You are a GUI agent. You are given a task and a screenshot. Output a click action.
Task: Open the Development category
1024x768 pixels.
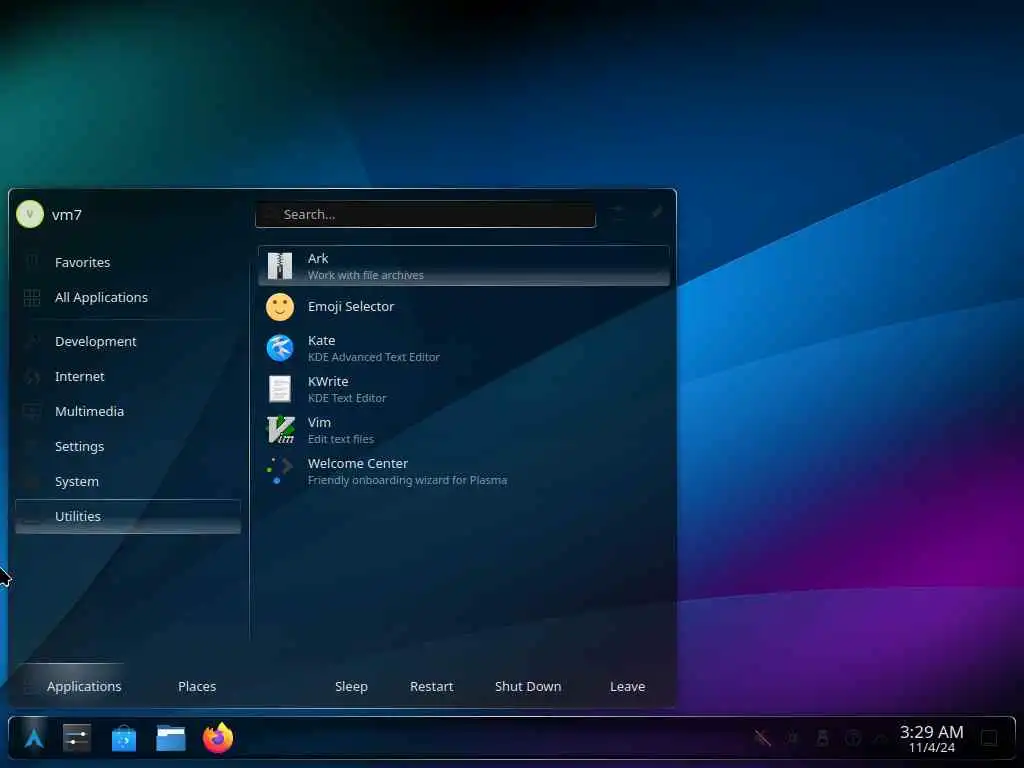(128, 342)
